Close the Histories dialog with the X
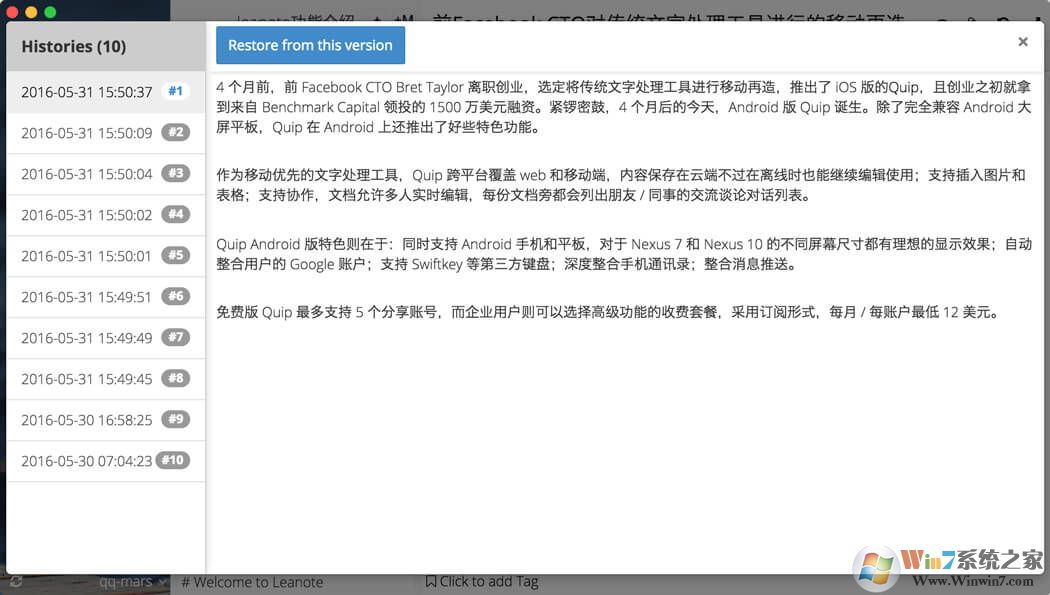 tap(1023, 42)
